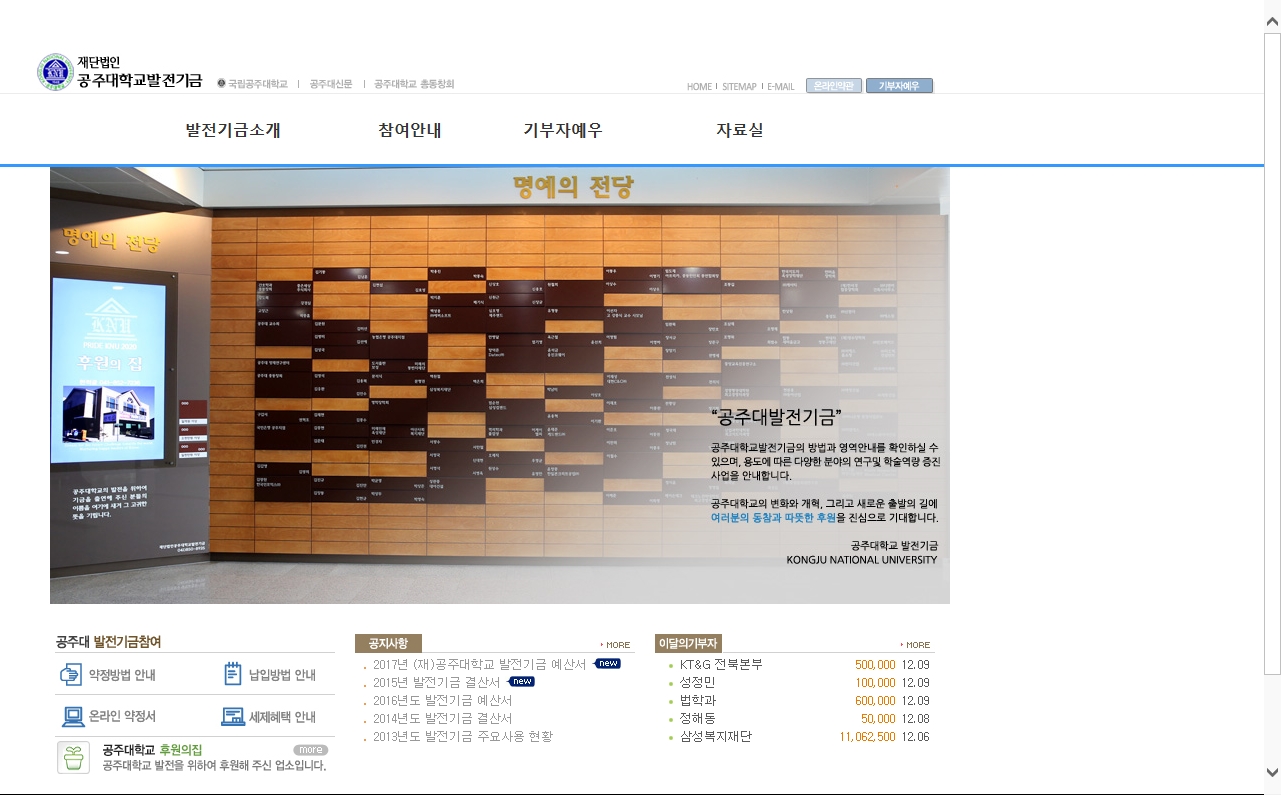Click the new badge beside 2015년 결산서
The image size is (1281, 795).
[522, 682]
